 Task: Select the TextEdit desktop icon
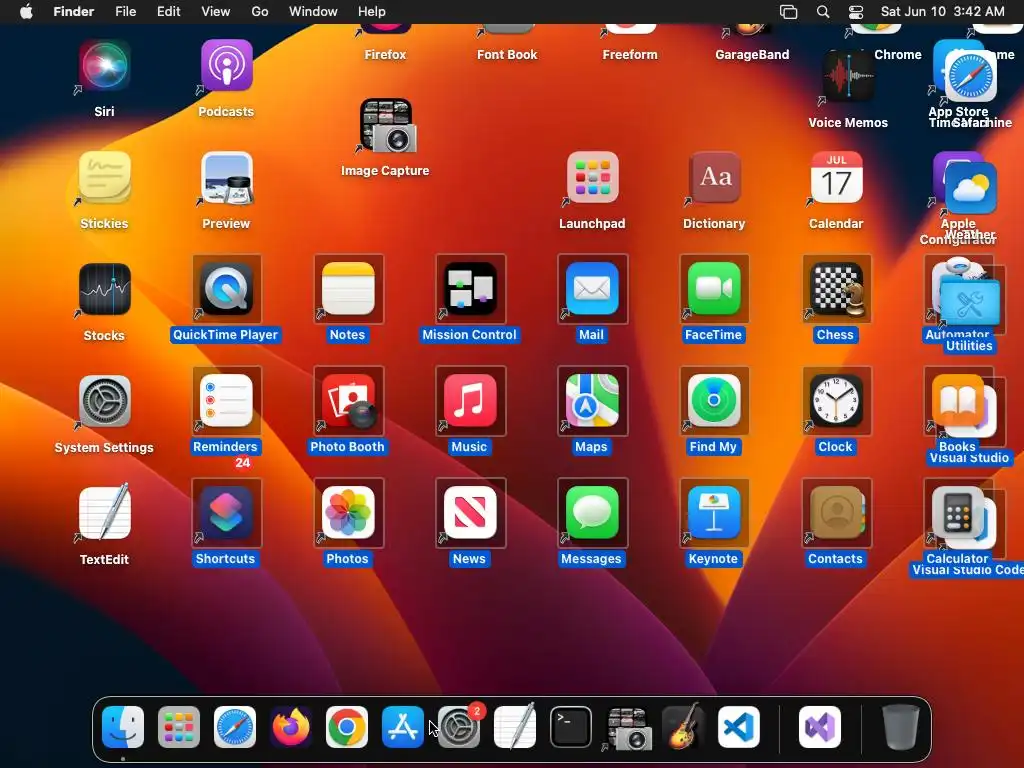point(104,513)
